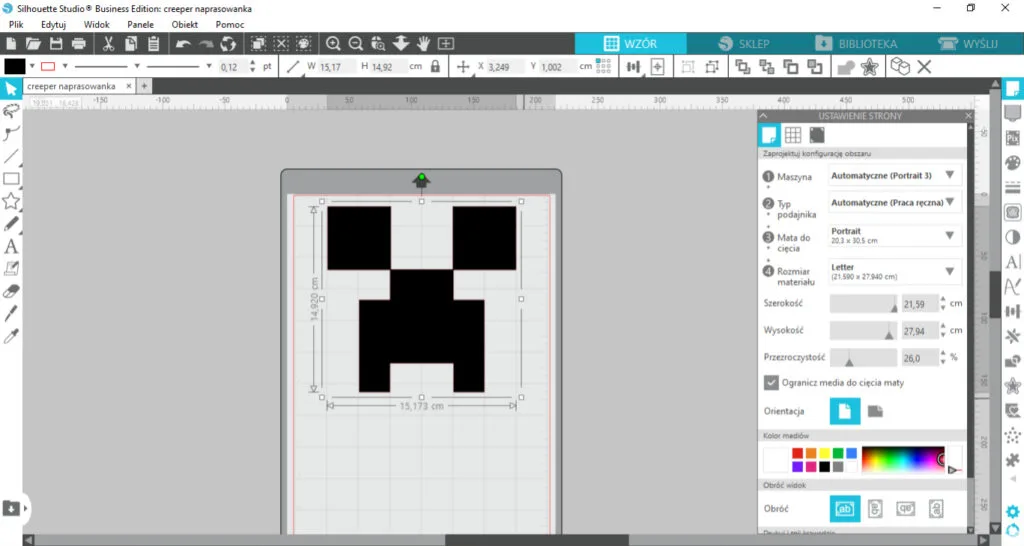Open the BIBLIOTEKA tab
The width and height of the screenshot is (1024, 546).
[x=856, y=44]
